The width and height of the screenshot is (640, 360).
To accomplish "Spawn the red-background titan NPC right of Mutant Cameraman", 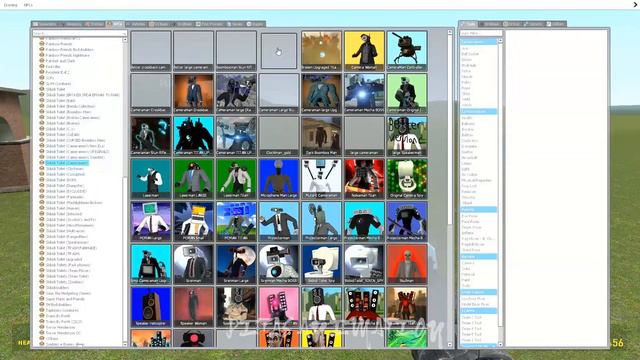I will click(x=364, y=179).
